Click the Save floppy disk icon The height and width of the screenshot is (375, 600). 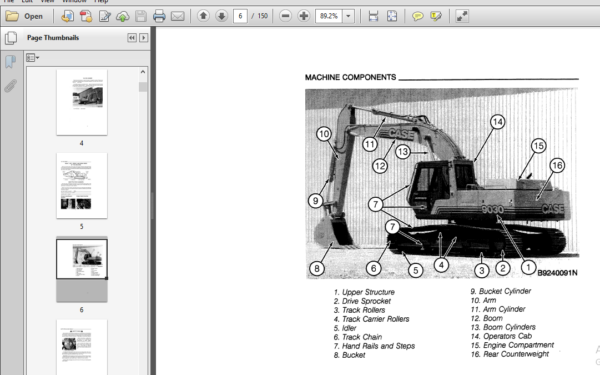[x=141, y=16]
